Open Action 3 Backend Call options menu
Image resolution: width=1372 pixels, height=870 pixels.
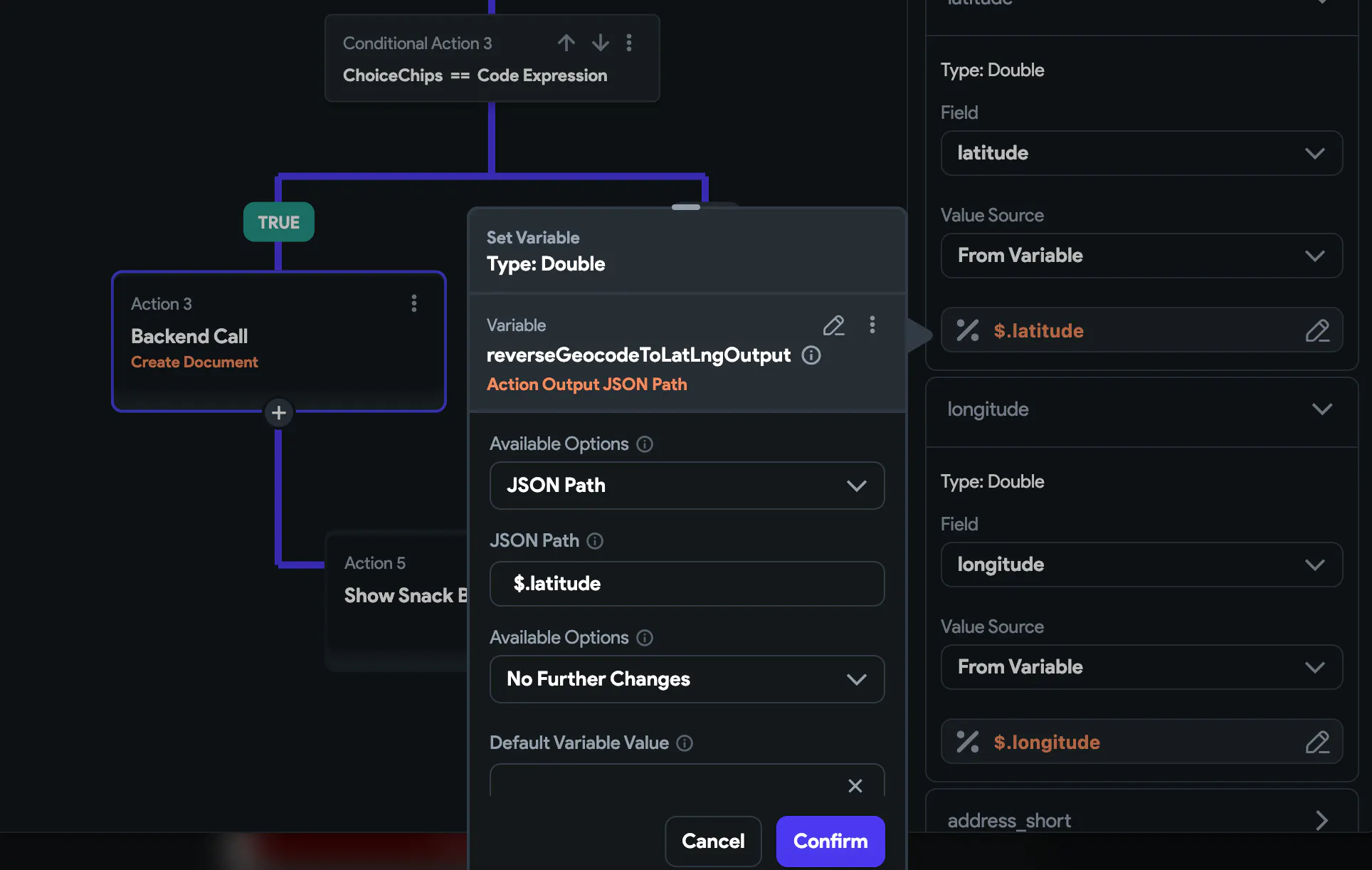[x=413, y=304]
